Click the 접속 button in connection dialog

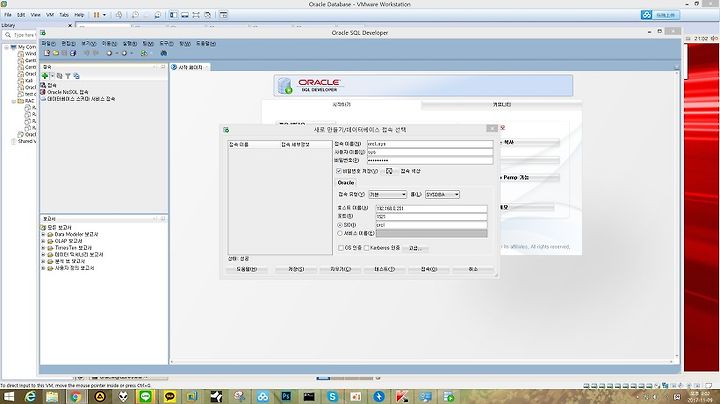tap(429, 269)
